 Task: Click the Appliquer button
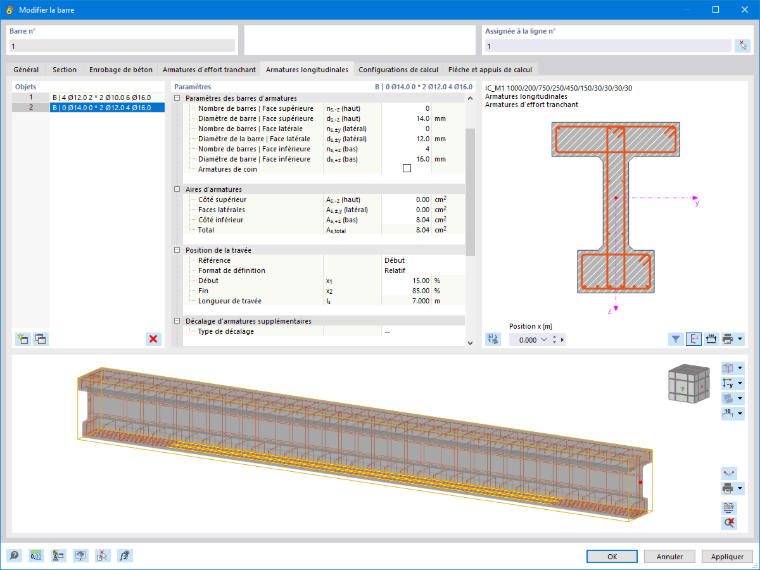click(x=727, y=556)
